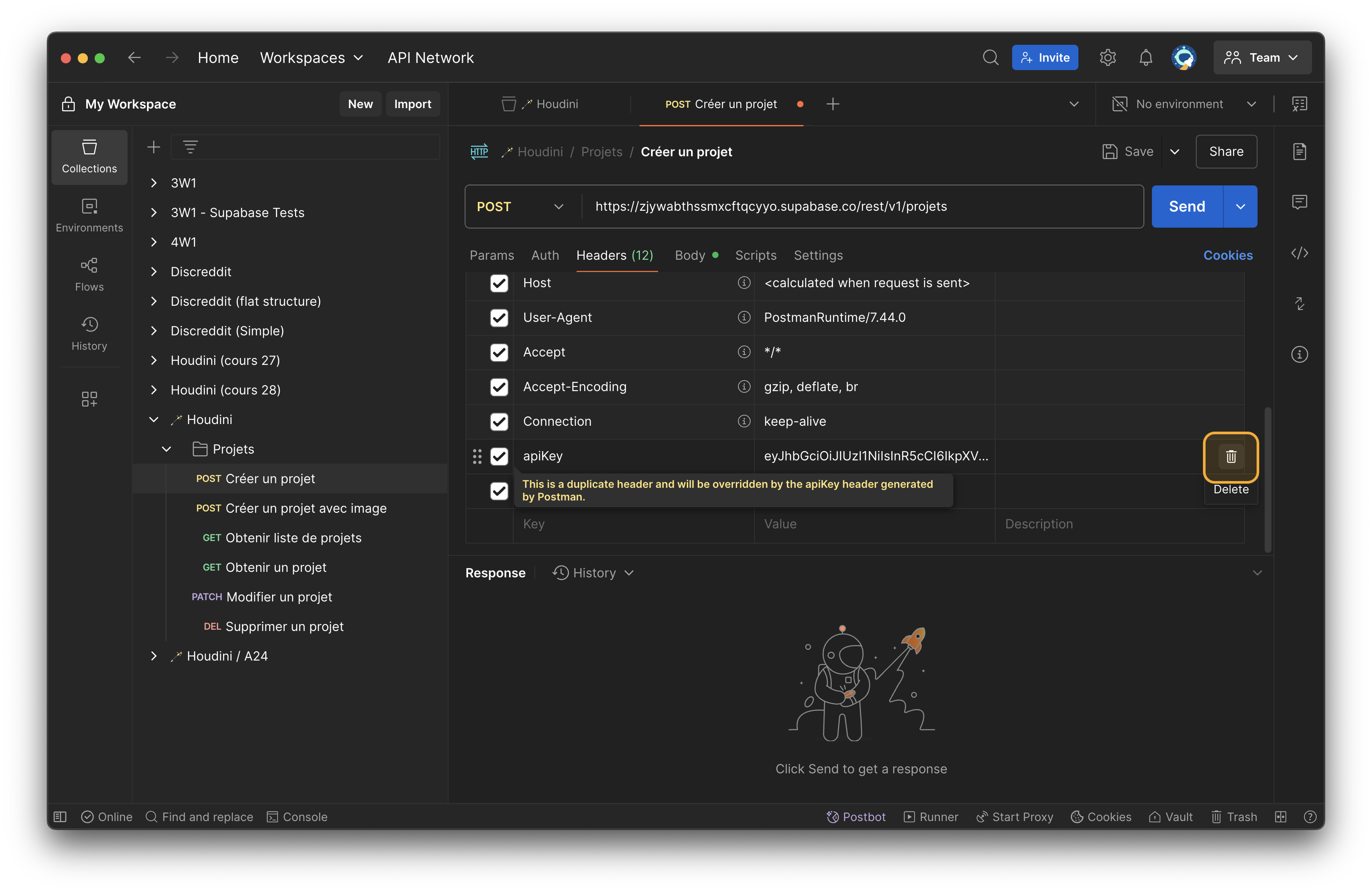Click the headers table vertical scrollbar

click(x=1268, y=479)
